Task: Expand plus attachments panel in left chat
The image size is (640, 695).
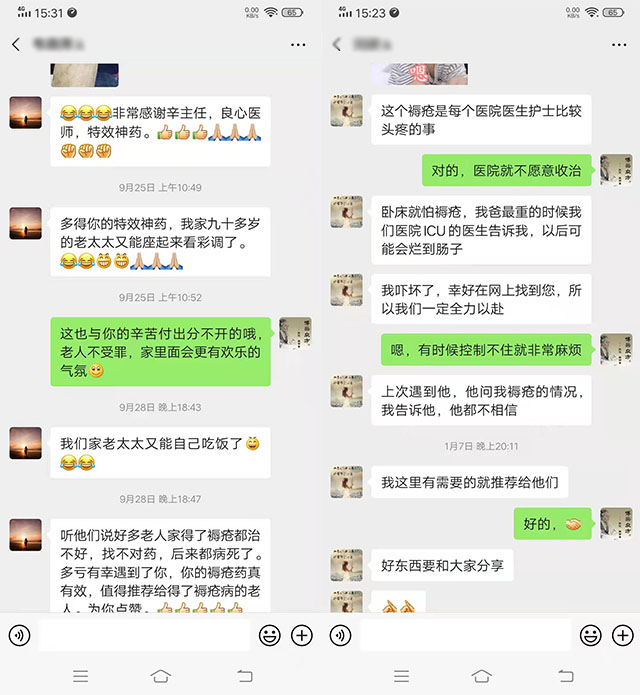Action: click(x=302, y=635)
